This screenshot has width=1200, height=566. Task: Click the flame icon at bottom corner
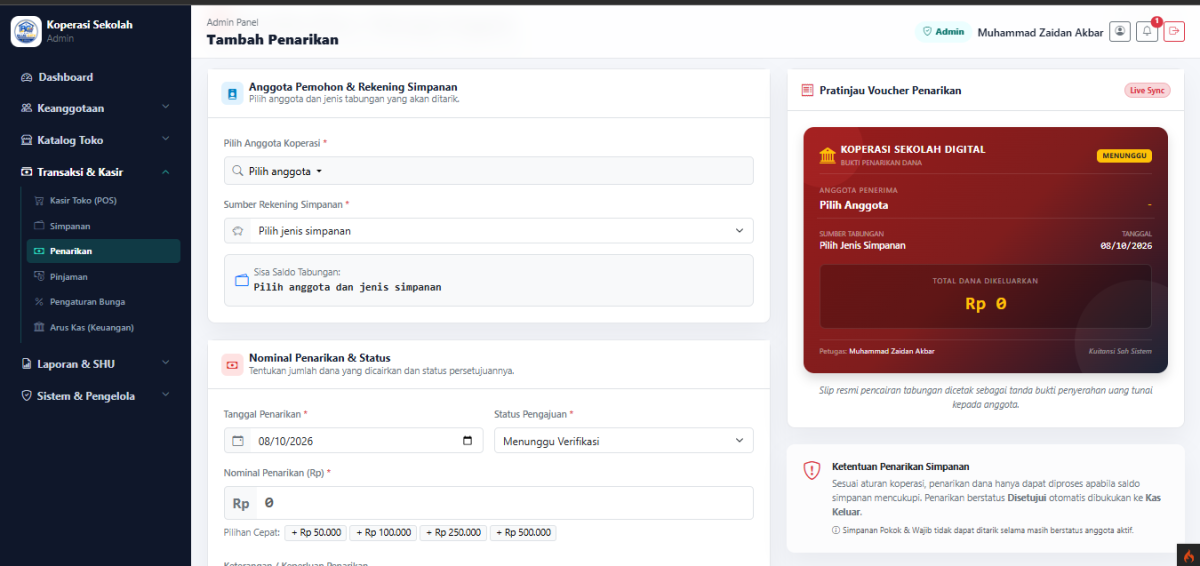tap(1188, 555)
